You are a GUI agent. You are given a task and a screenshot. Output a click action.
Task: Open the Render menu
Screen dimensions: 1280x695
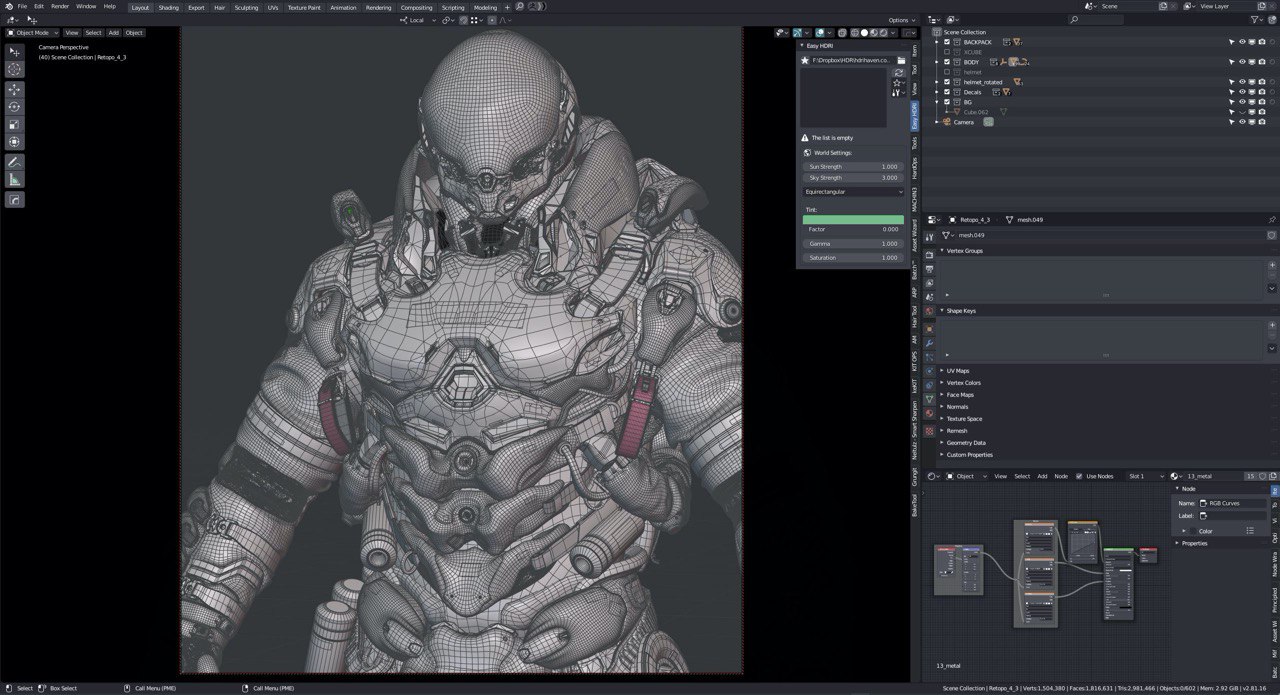60,6
